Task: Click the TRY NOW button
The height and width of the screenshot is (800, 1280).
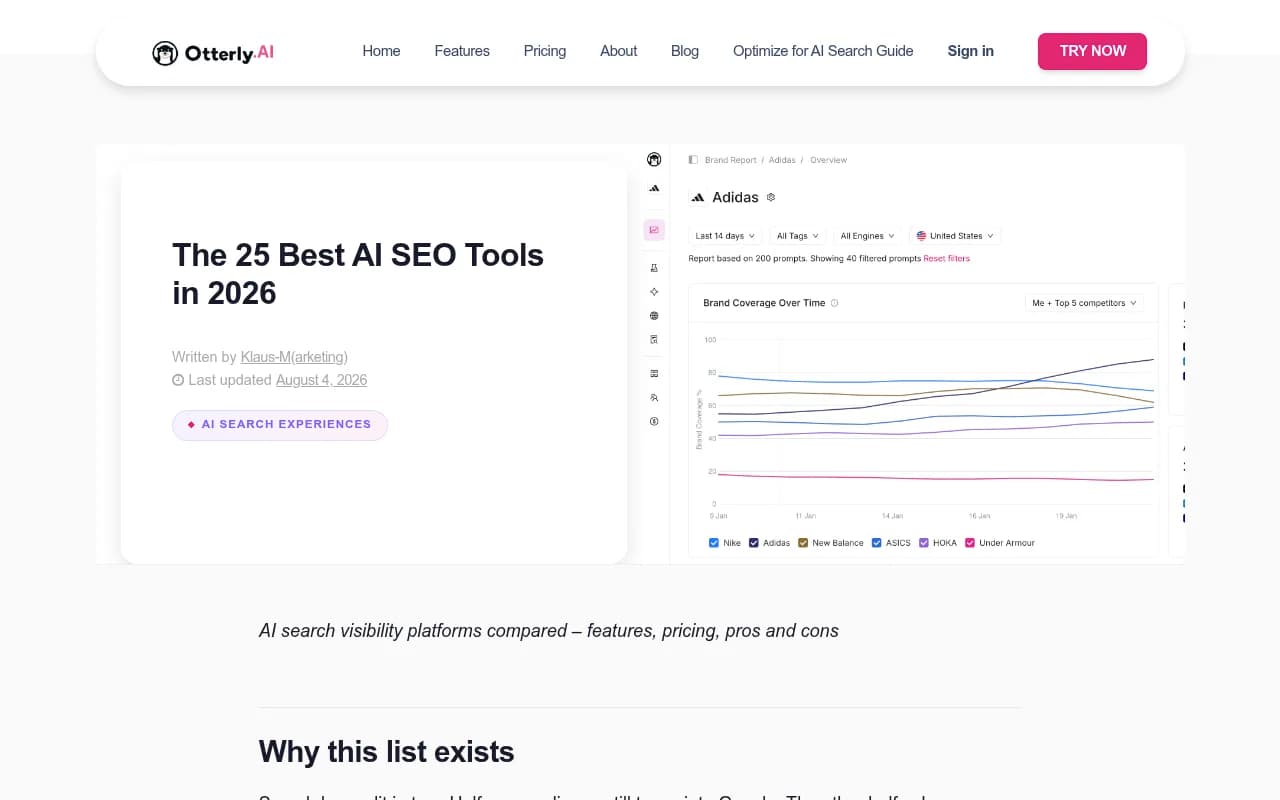Action: [1093, 51]
